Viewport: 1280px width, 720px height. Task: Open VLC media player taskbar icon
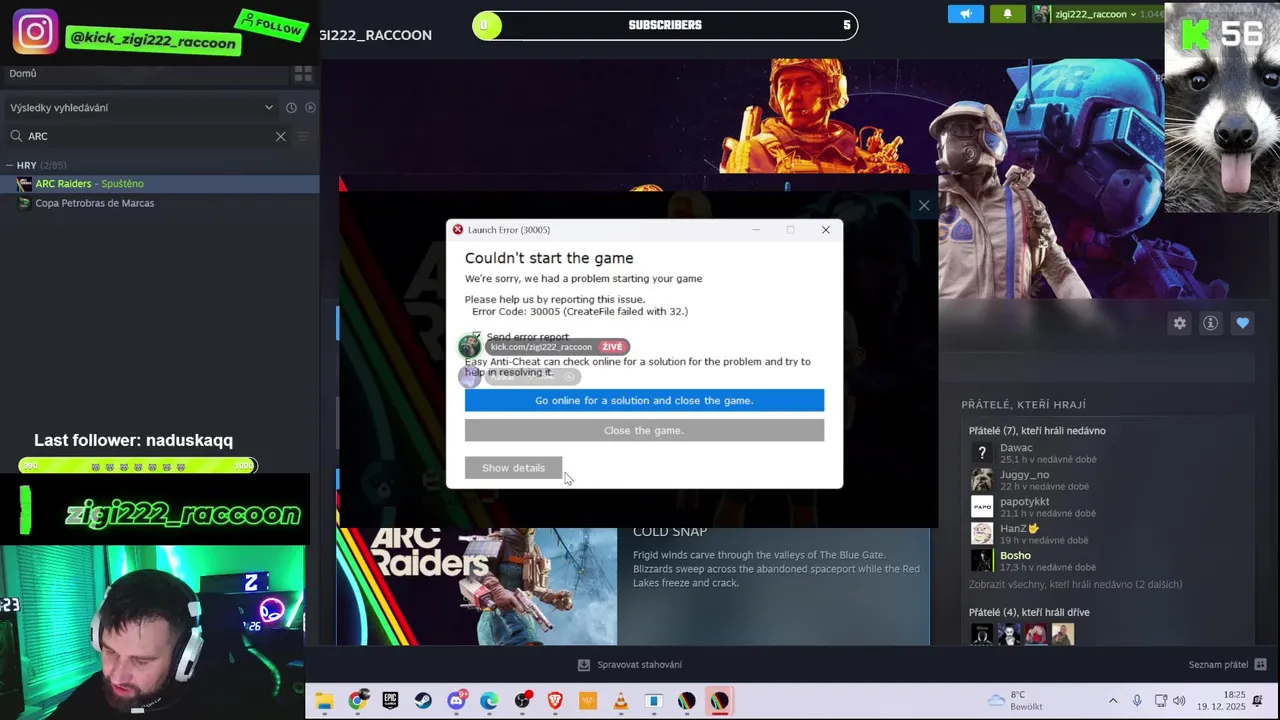click(x=620, y=701)
